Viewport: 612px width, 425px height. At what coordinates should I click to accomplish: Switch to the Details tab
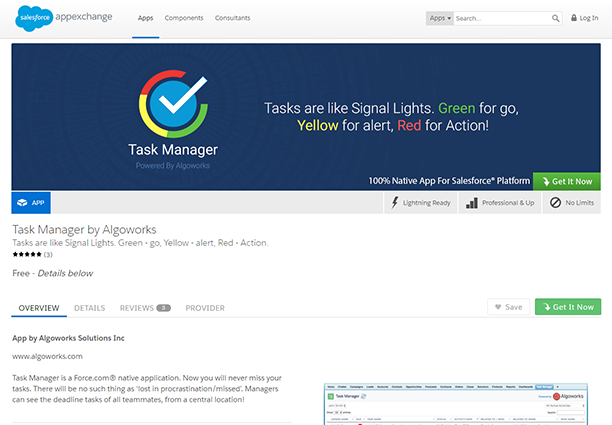pos(89,308)
